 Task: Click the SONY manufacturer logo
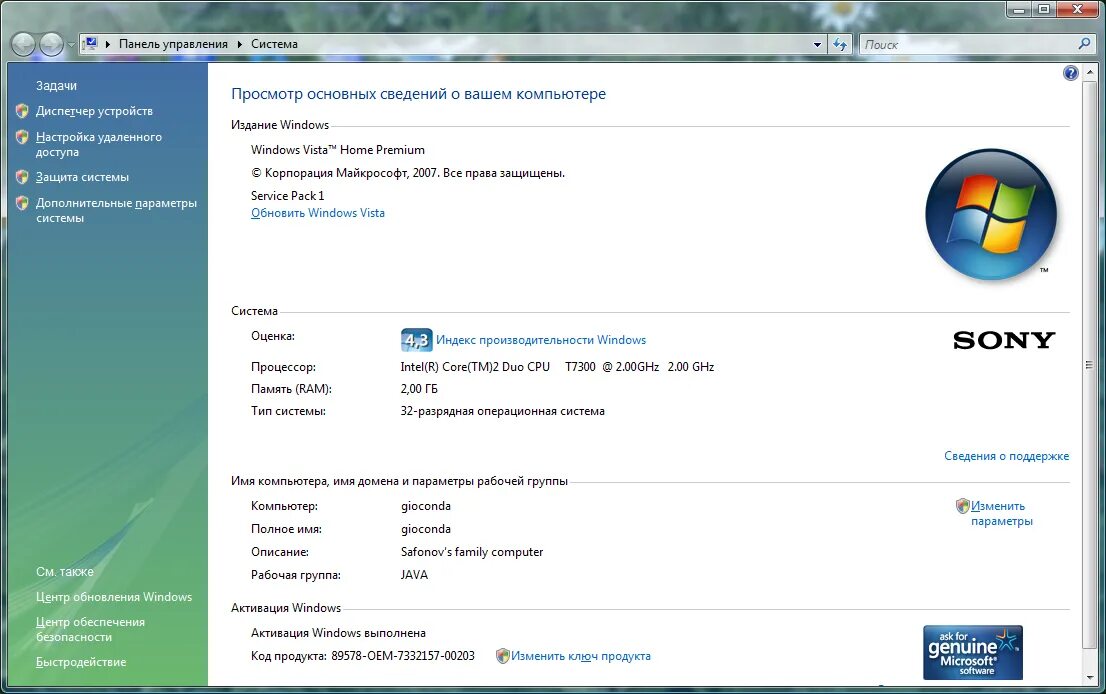(x=1004, y=340)
